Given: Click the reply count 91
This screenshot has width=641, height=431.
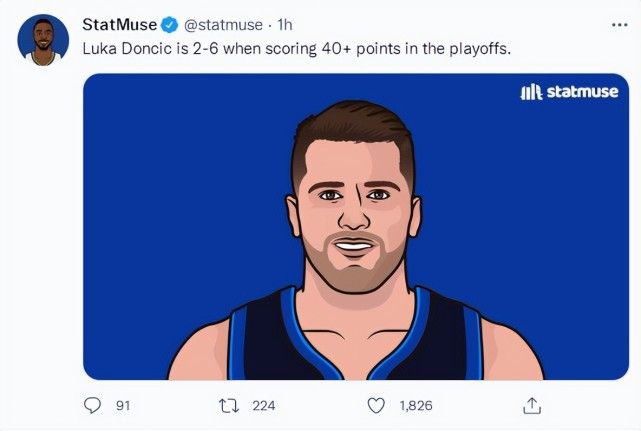Looking at the screenshot, I should point(124,405).
